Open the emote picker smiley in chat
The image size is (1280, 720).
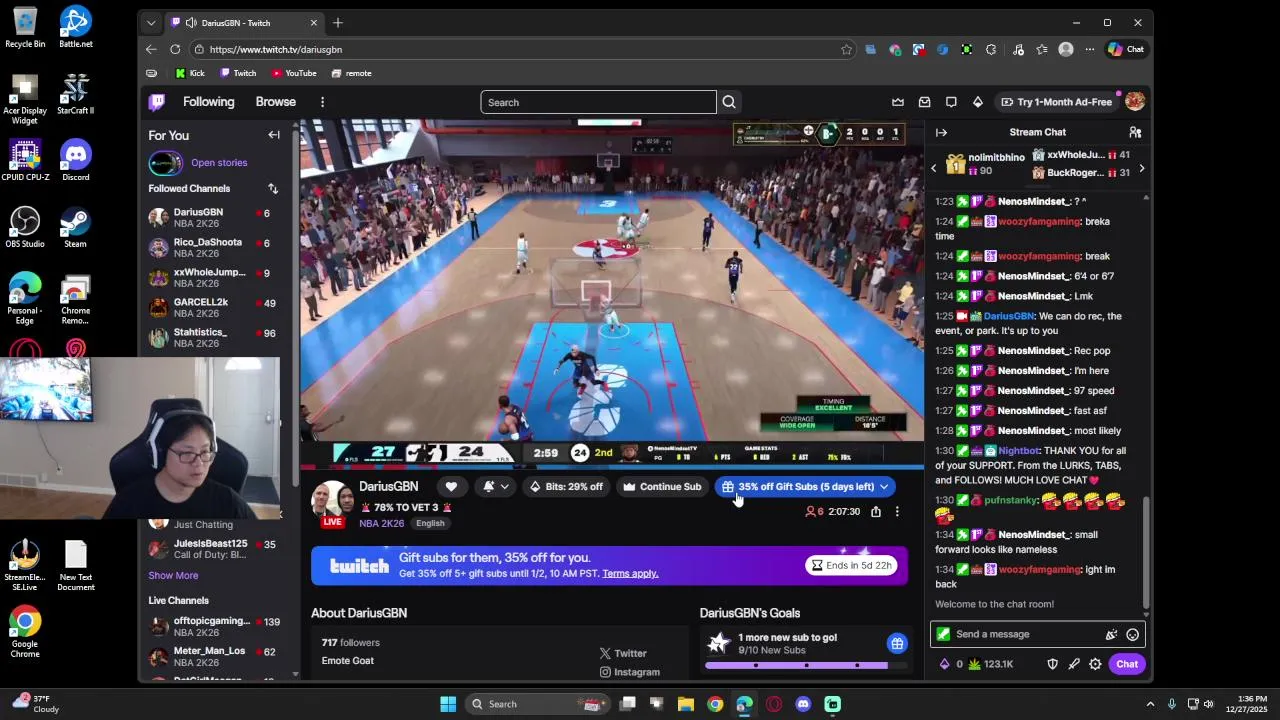(x=1133, y=634)
